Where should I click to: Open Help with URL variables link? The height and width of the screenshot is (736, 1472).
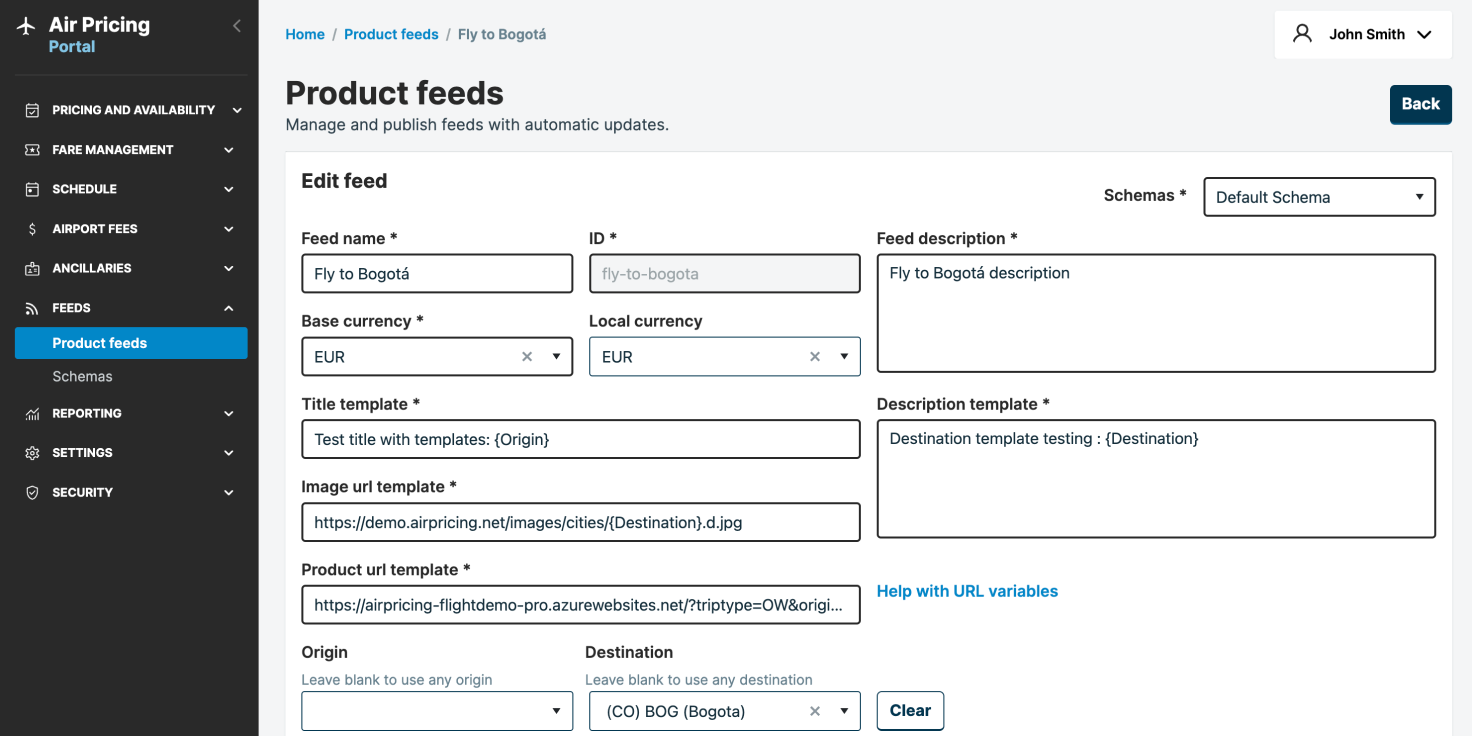[967, 591]
